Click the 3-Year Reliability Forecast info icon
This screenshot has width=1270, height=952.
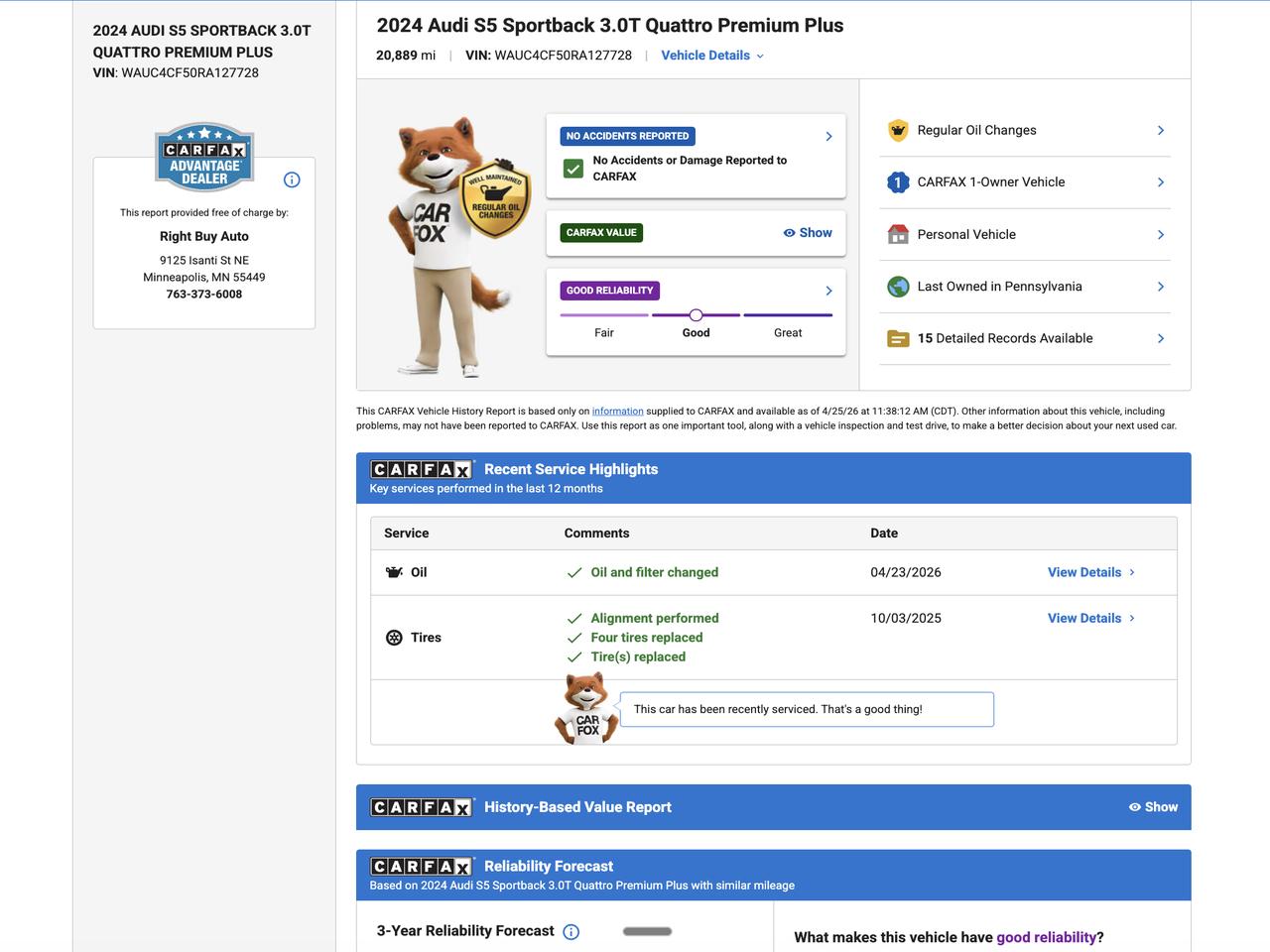[571, 931]
